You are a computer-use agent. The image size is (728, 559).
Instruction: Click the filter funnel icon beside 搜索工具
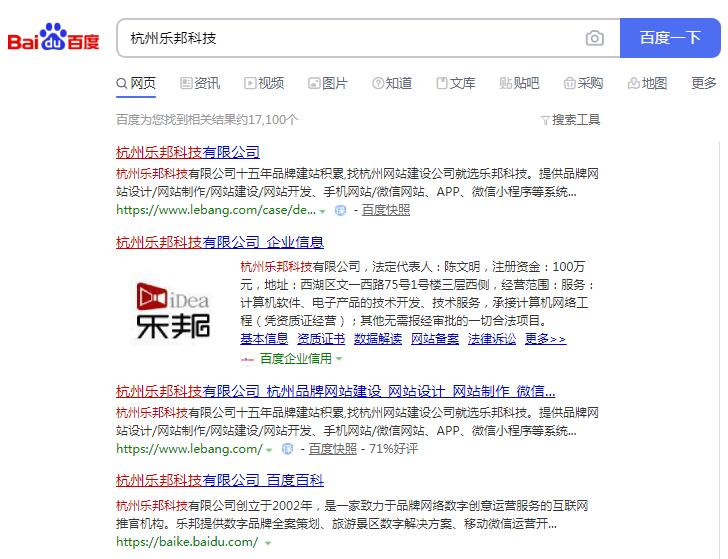pos(546,121)
